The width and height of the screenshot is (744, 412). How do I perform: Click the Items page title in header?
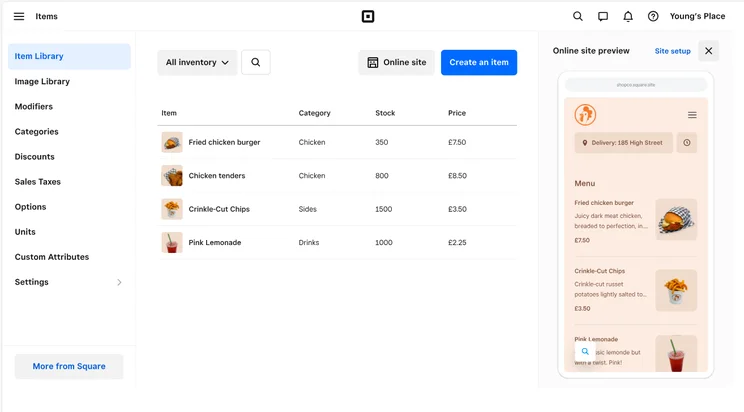(x=46, y=16)
